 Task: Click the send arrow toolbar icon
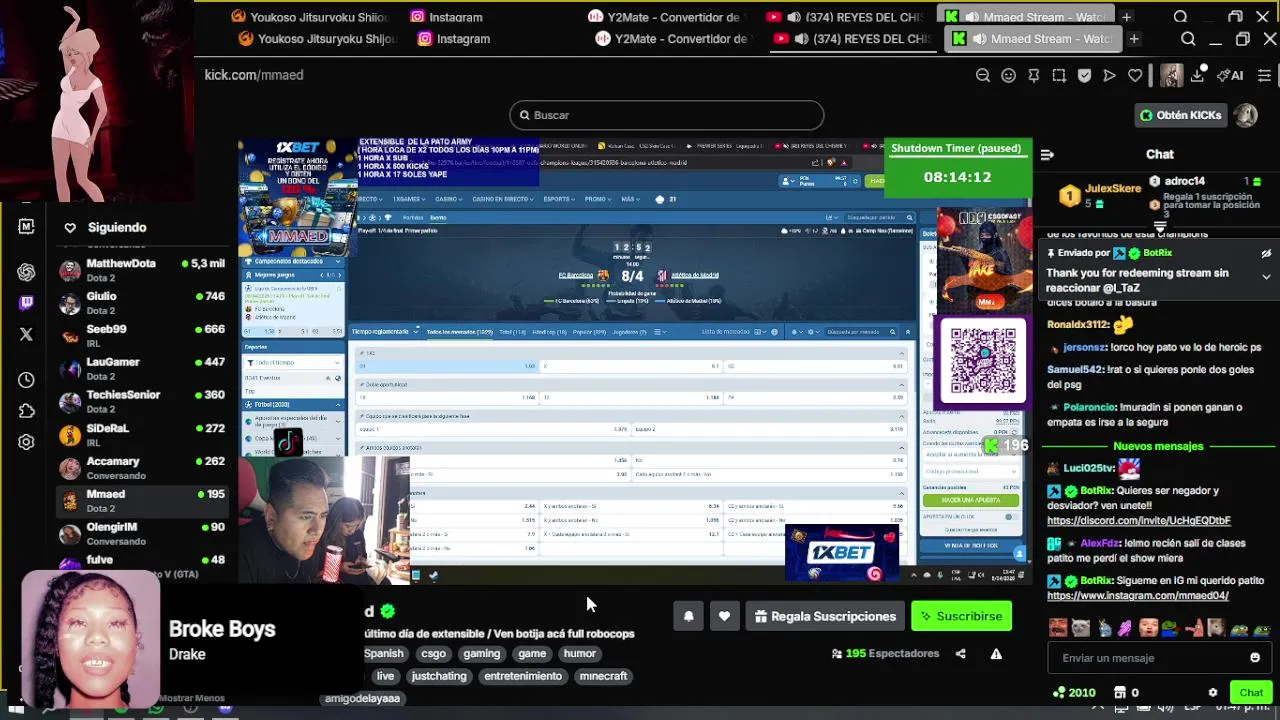pos(1109,75)
